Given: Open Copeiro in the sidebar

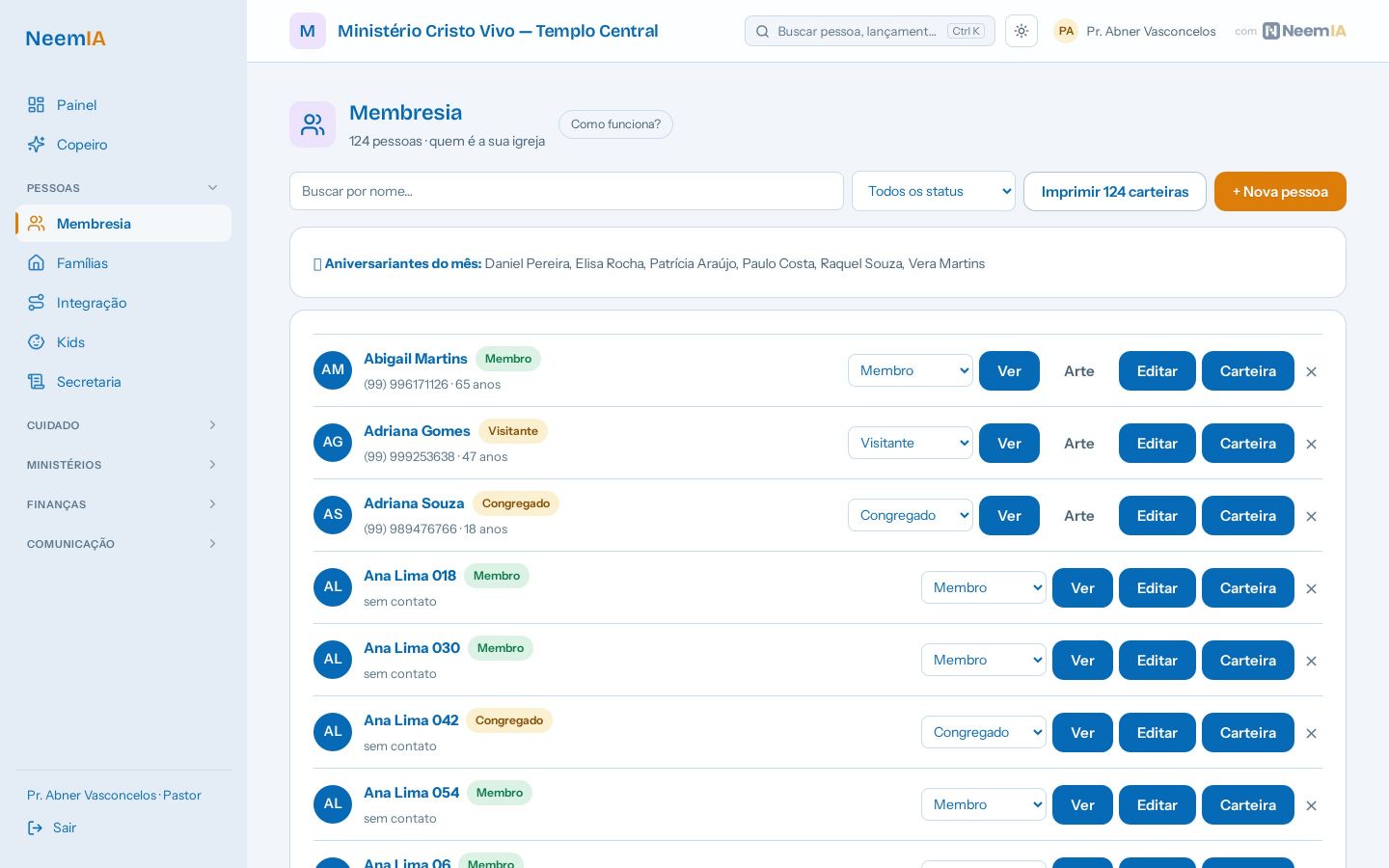Looking at the screenshot, I should (123, 145).
